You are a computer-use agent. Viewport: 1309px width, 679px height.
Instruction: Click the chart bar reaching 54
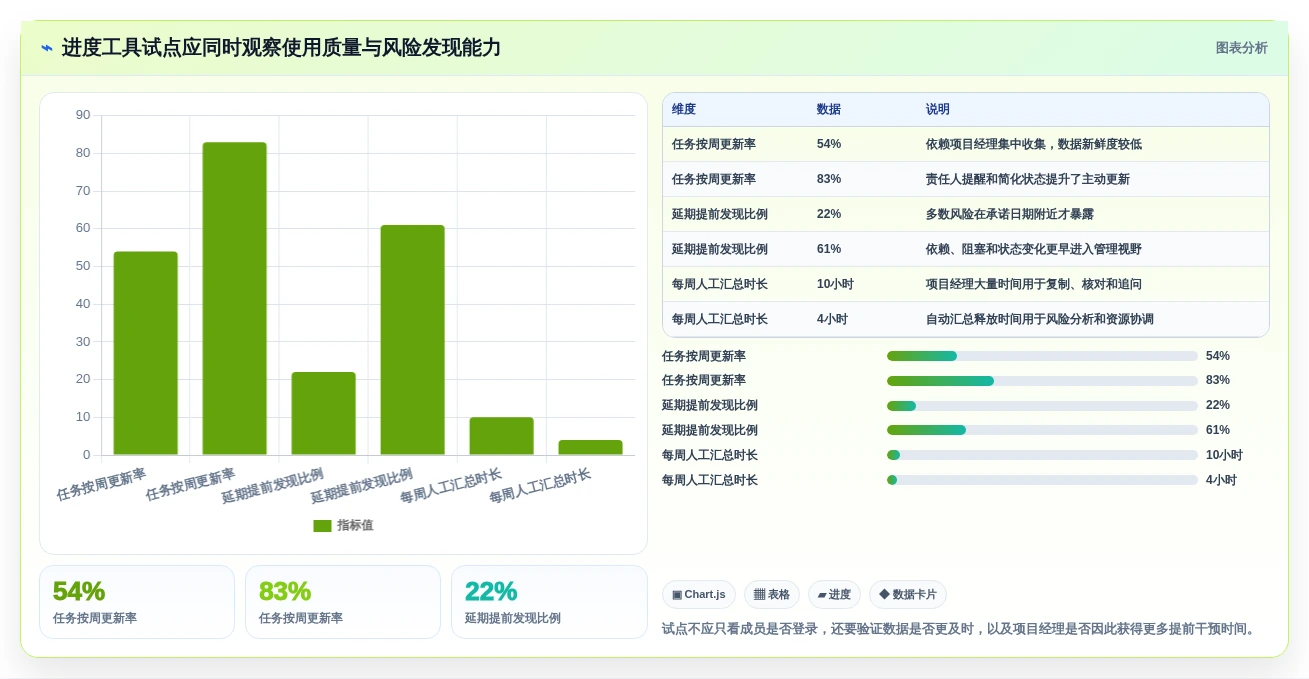click(x=146, y=353)
